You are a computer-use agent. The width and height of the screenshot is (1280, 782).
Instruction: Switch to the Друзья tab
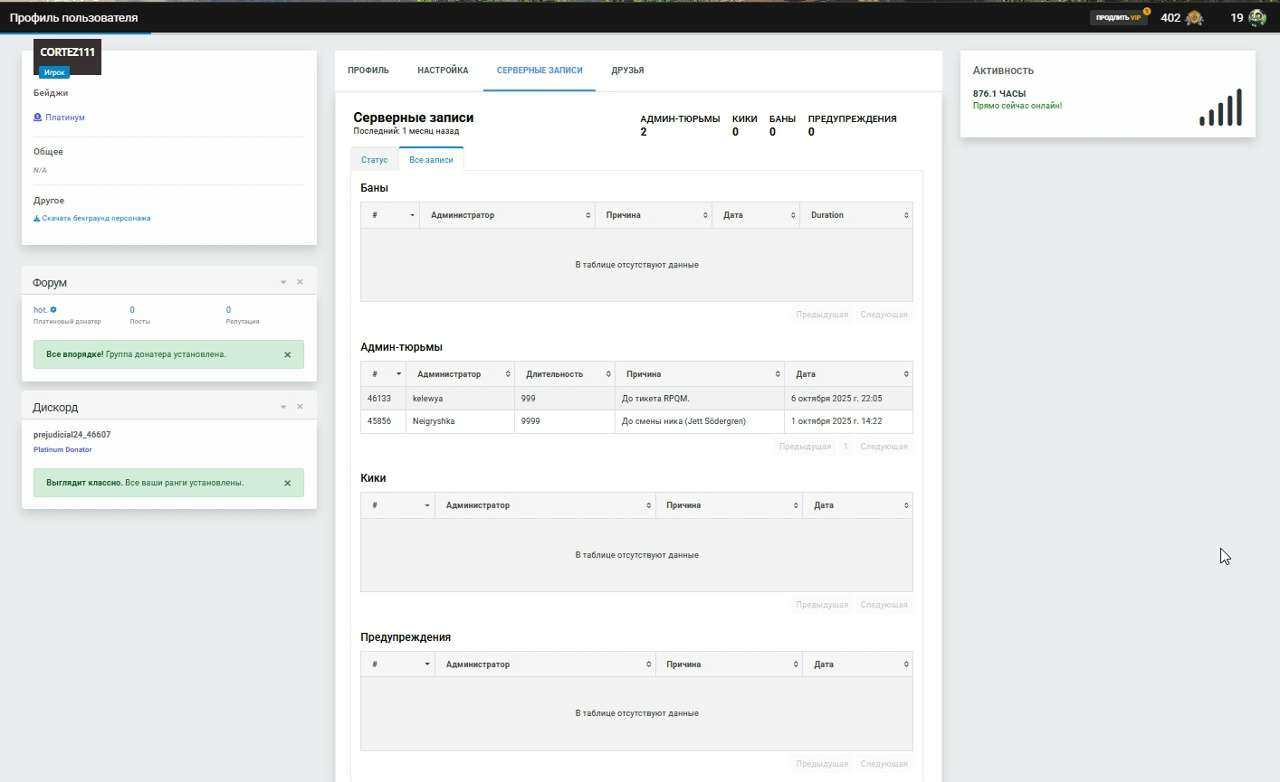[x=627, y=71]
